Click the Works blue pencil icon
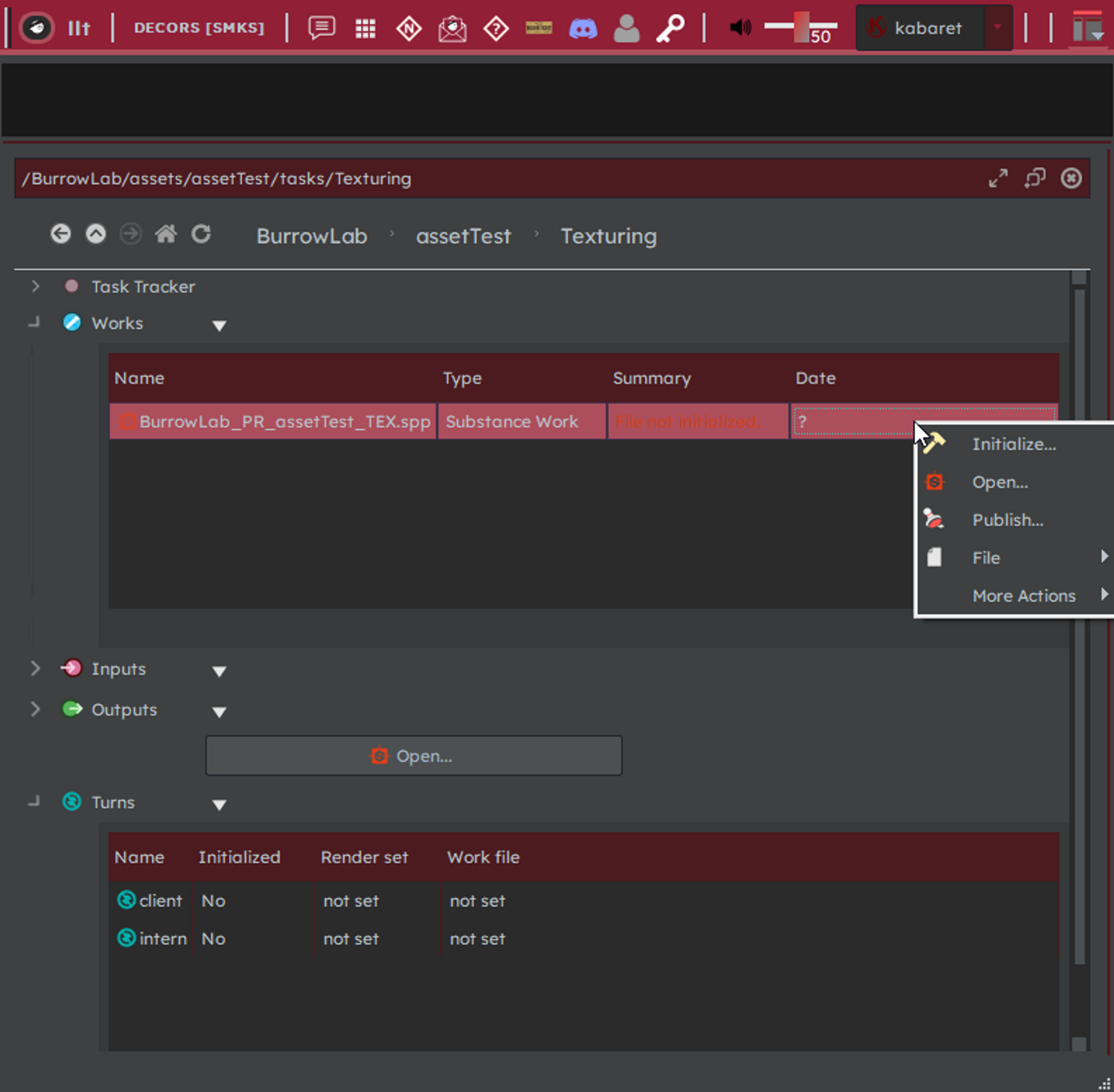This screenshot has width=1114, height=1092. 72,323
